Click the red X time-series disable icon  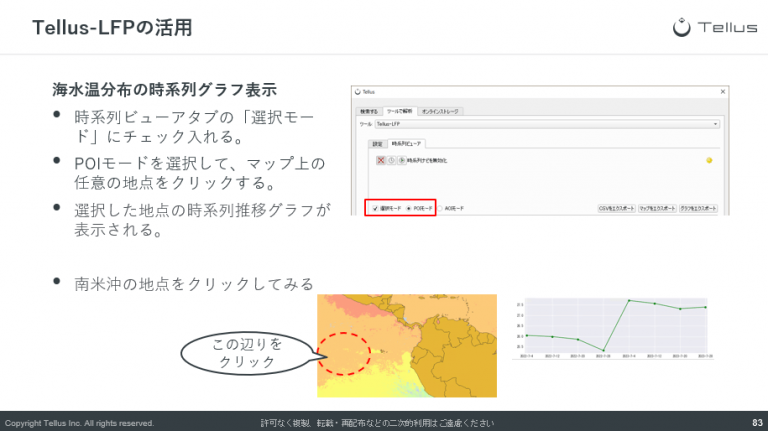click(381, 160)
